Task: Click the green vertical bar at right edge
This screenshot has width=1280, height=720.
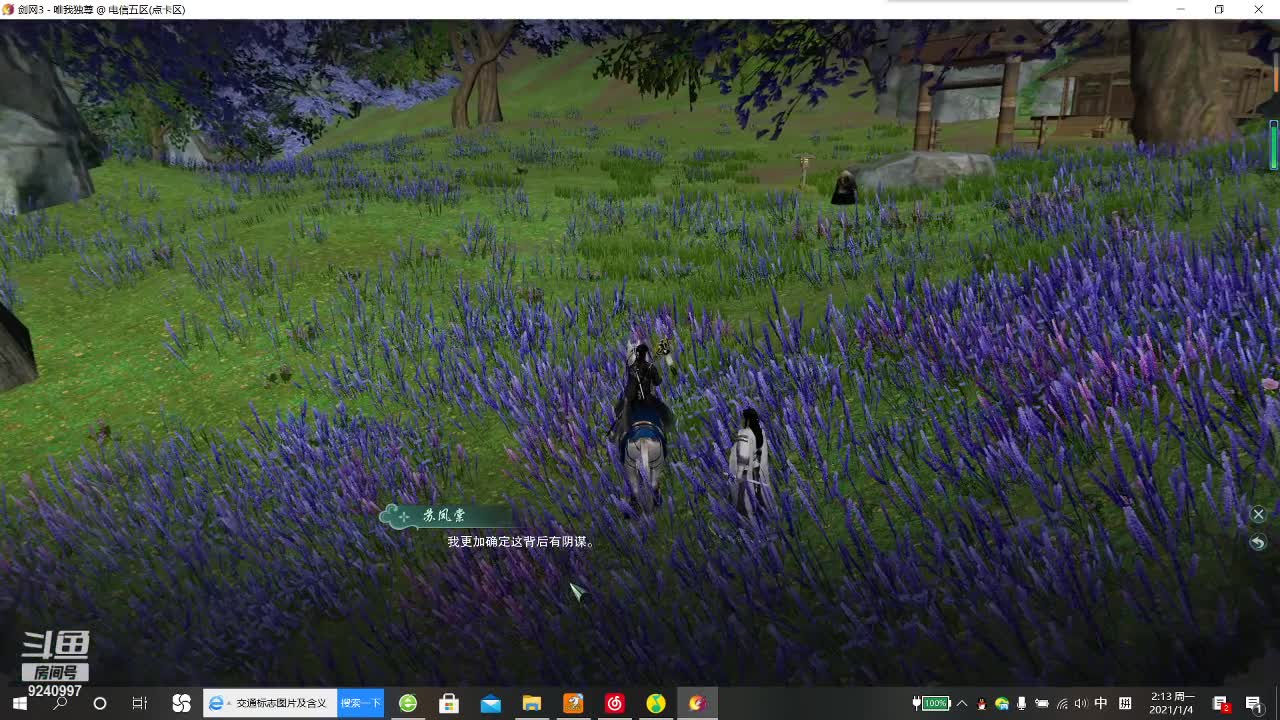Action: click(x=1274, y=145)
